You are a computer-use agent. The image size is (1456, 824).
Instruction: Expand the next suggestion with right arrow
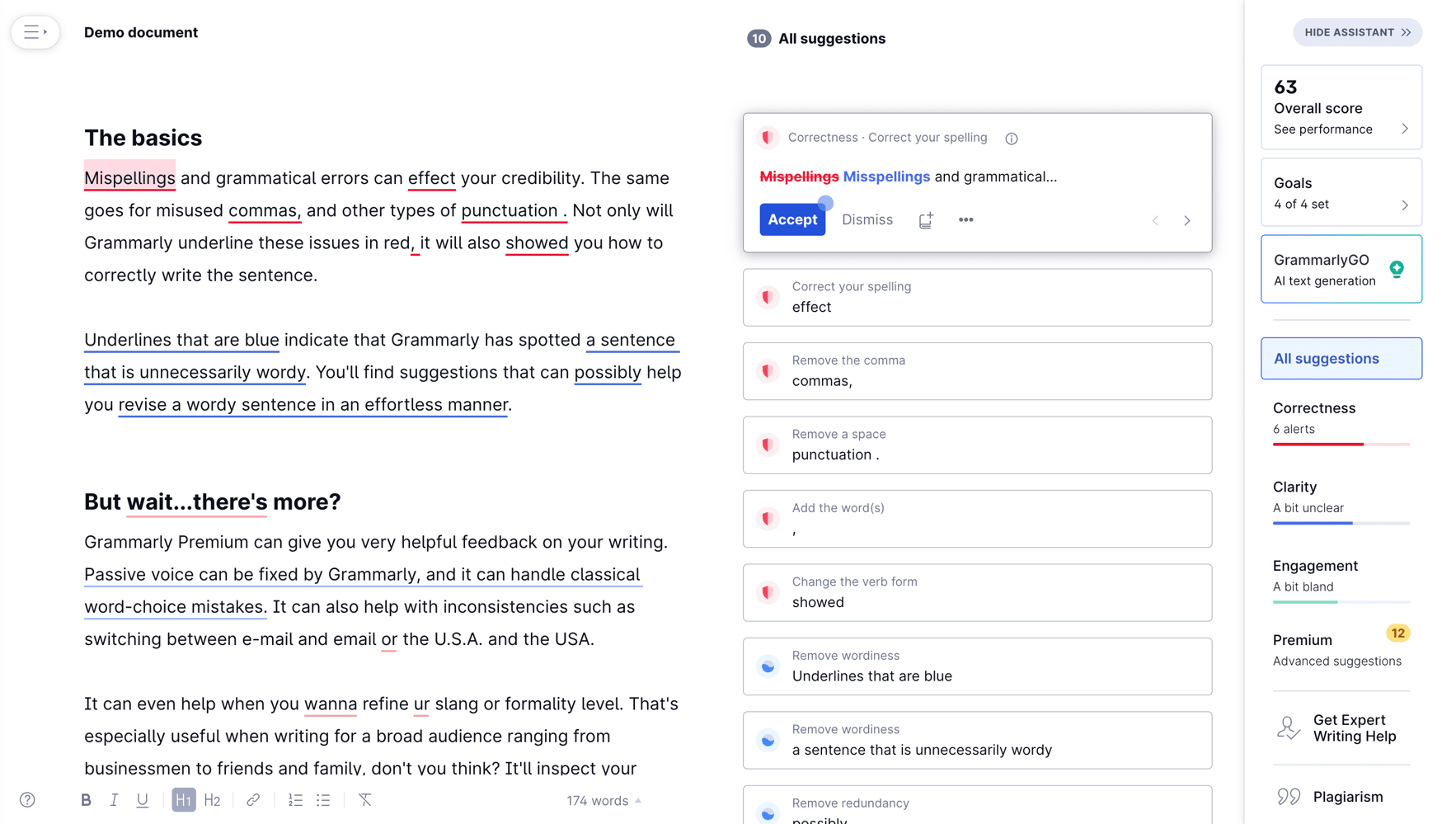(1186, 220)
